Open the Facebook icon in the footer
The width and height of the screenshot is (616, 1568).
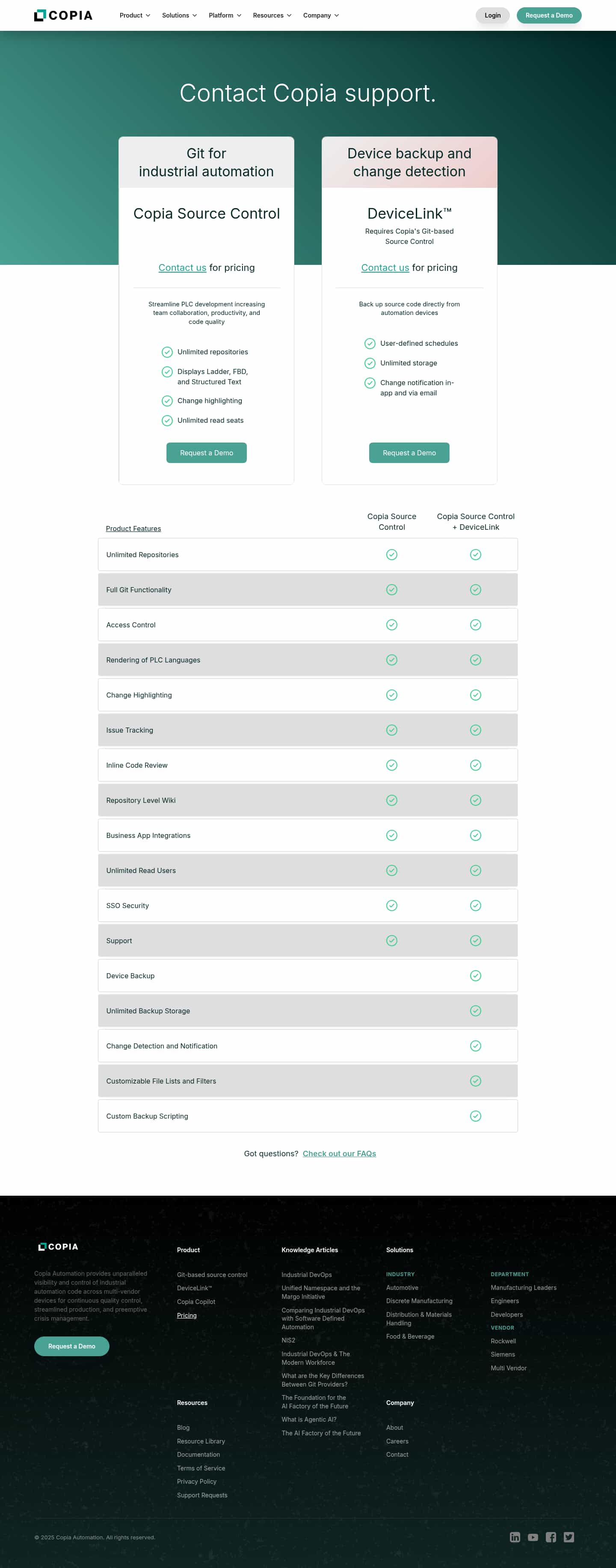[551, 1537]
